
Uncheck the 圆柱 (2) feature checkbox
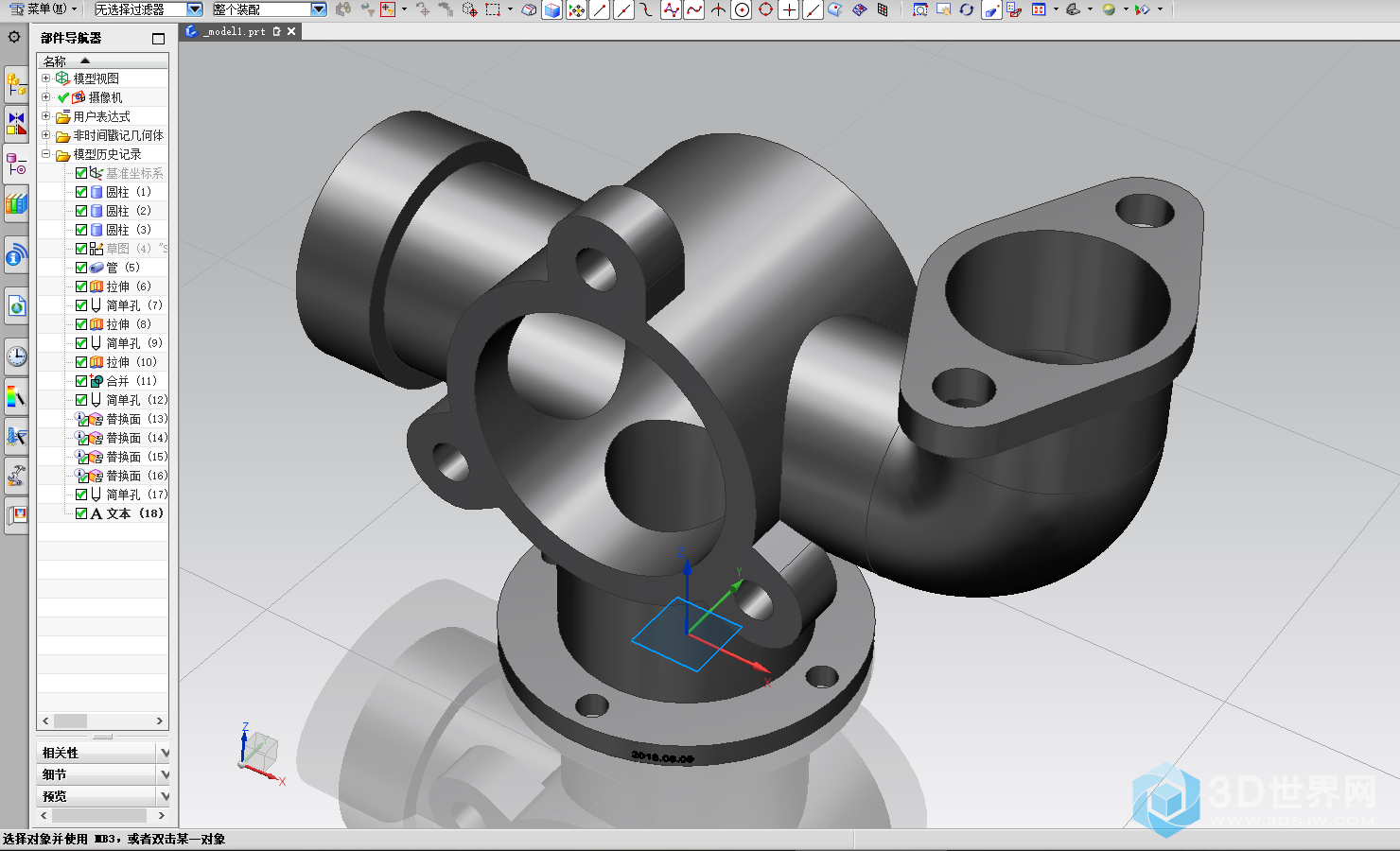click(x=81, y=211)
